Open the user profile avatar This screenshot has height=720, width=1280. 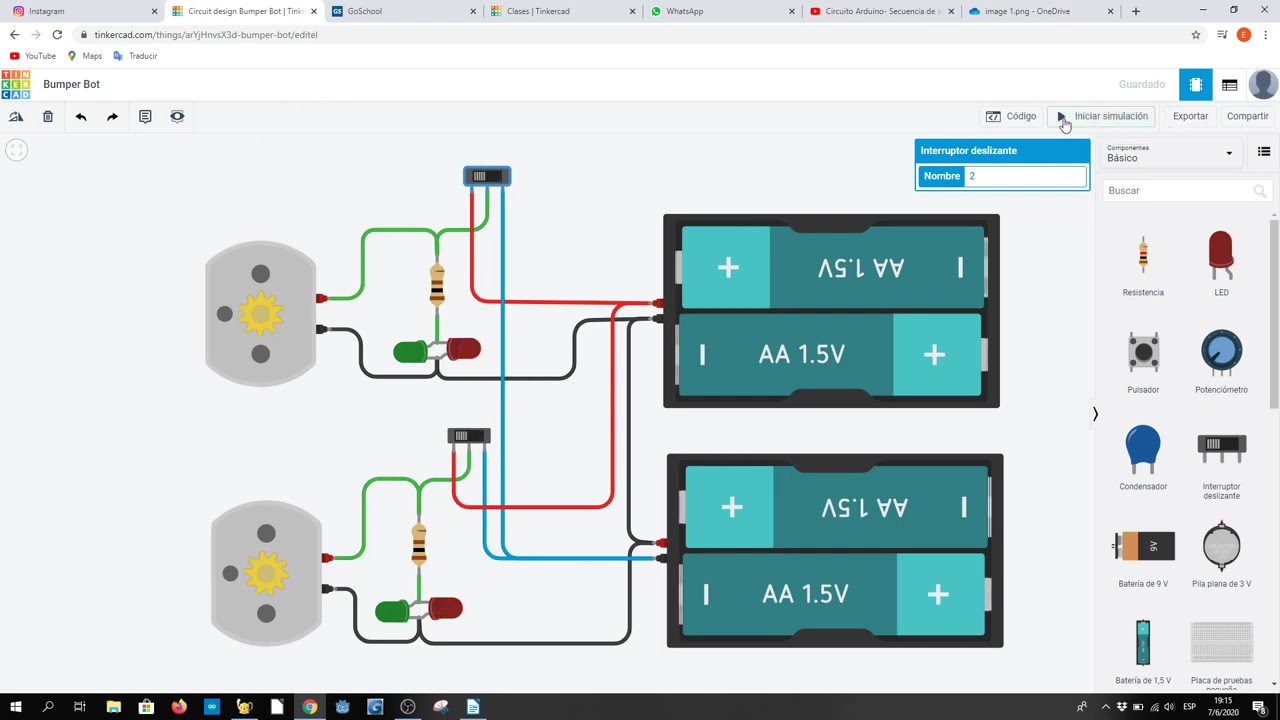click(1263, 85)
